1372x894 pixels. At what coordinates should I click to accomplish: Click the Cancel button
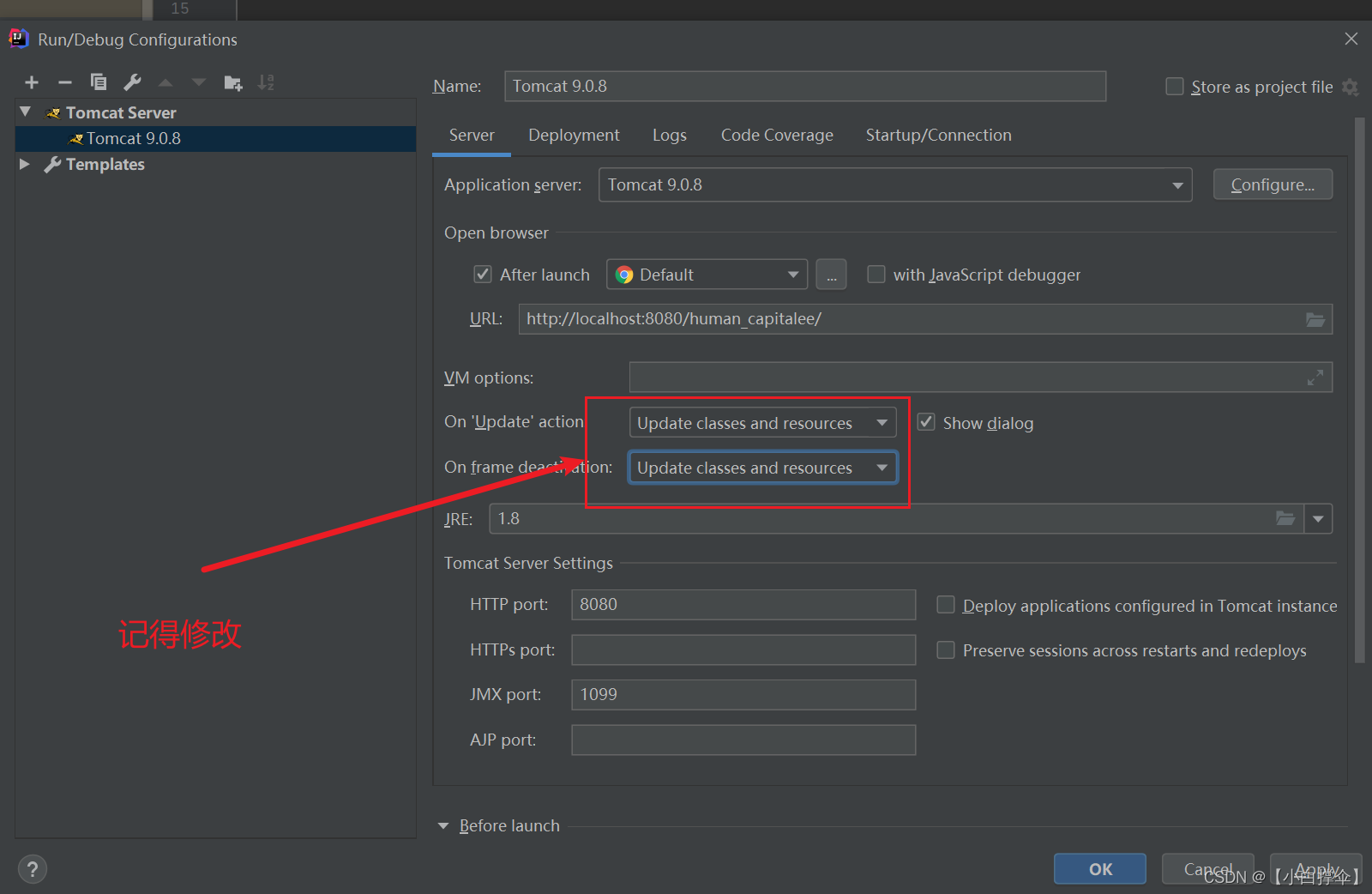(1208, 869)
